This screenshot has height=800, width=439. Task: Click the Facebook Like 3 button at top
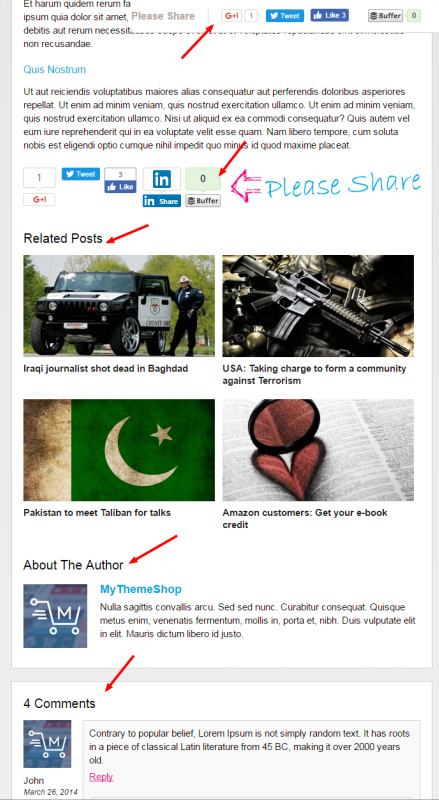tap(330, 15)
